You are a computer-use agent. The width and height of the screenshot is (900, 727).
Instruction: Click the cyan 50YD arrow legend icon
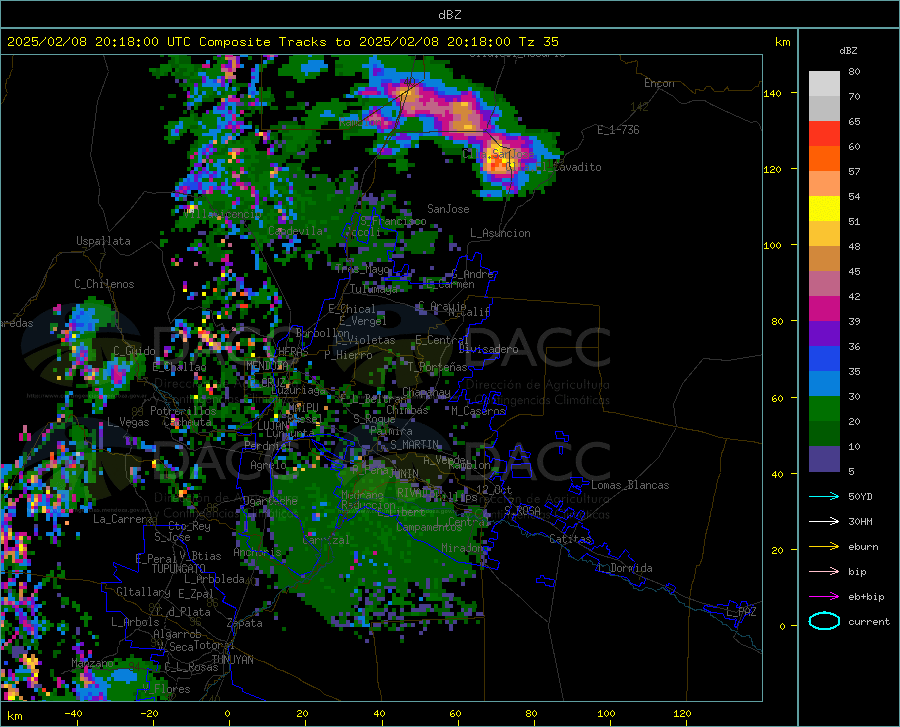pyautogui.click(x=824, y=496)
